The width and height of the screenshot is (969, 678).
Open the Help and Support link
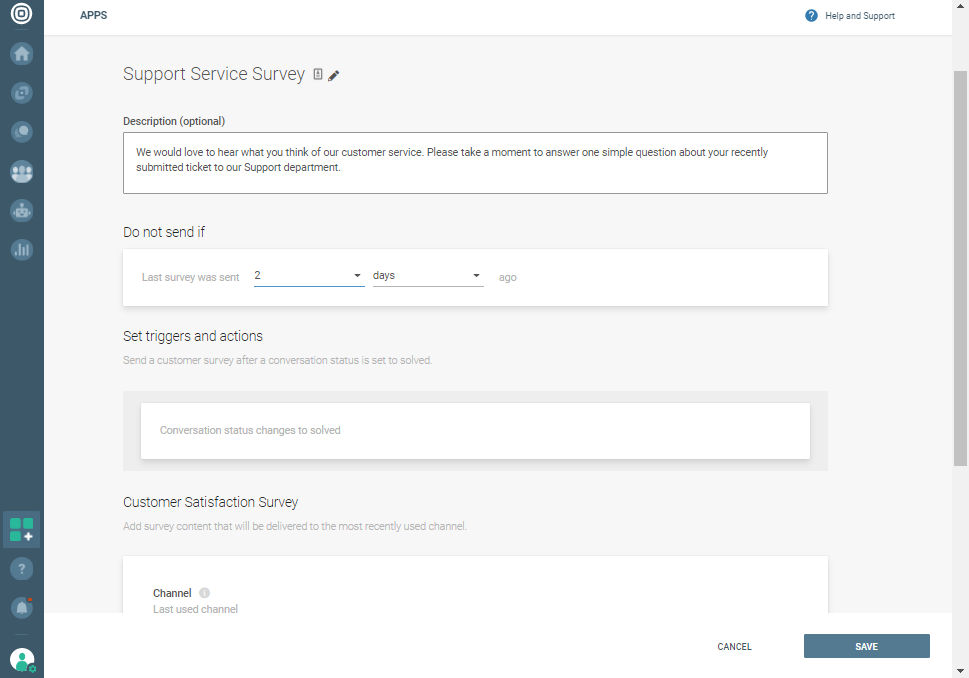[x=850, y=16]
